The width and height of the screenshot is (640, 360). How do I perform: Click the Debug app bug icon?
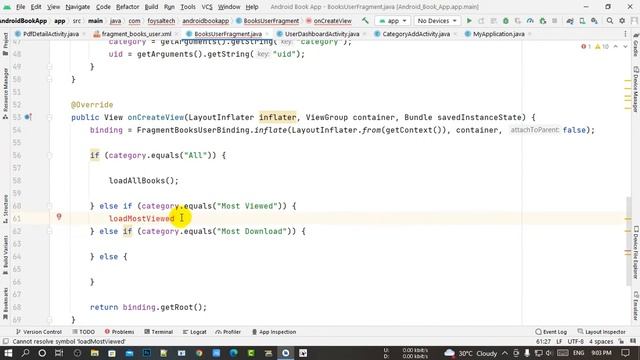[506, 21]
